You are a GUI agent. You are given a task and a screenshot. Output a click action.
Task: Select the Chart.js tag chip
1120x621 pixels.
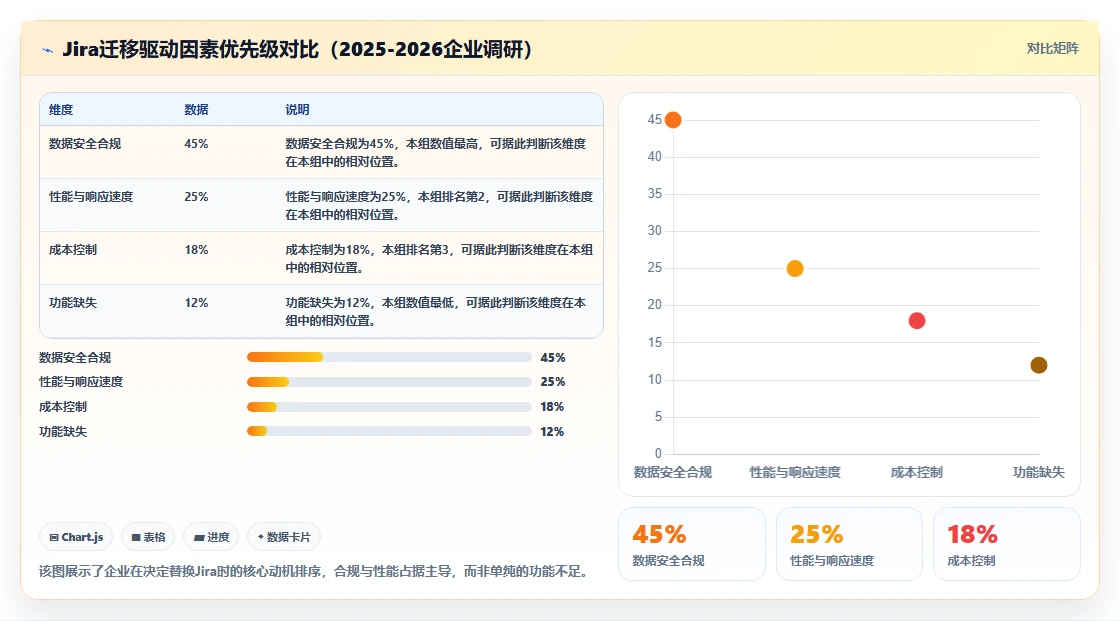76,537
